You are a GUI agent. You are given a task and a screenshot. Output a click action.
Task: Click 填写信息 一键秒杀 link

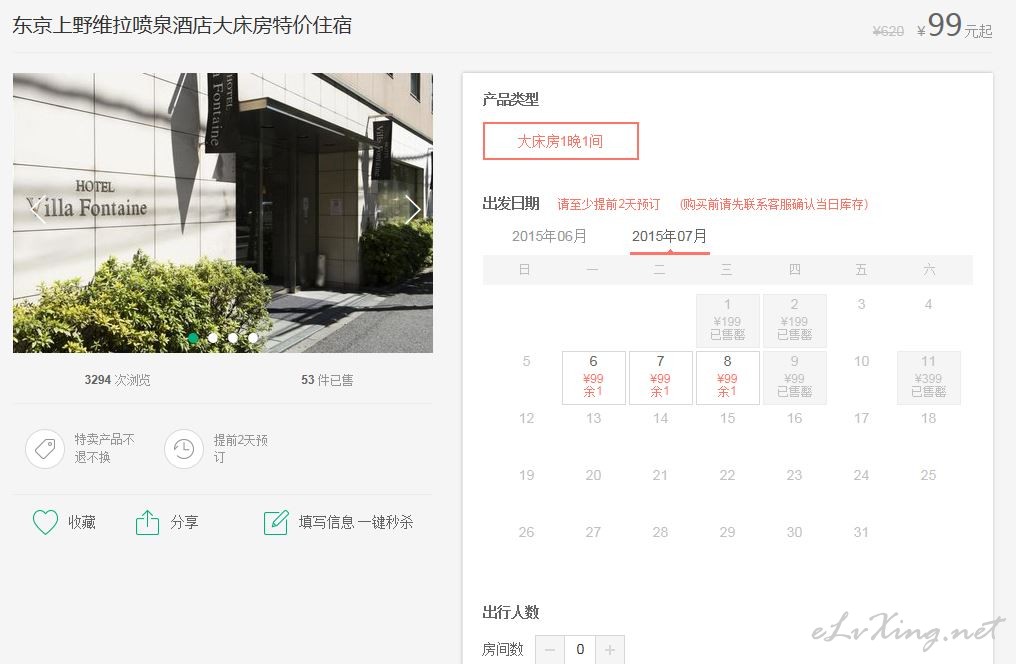[356, 522]
